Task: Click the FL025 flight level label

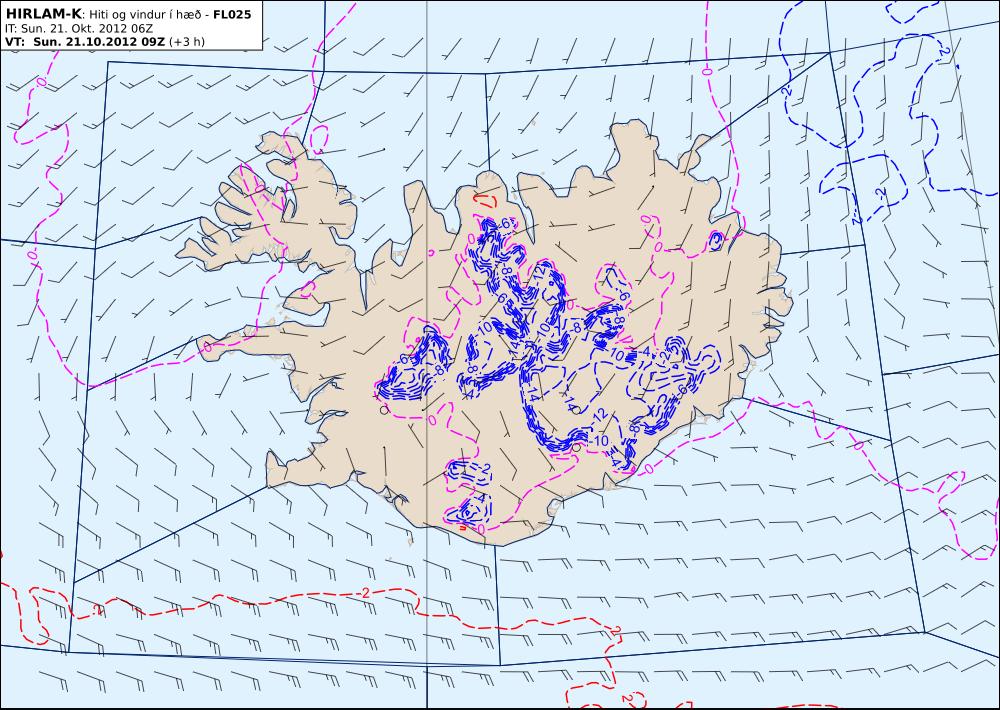Action: (x=232, y=14)
